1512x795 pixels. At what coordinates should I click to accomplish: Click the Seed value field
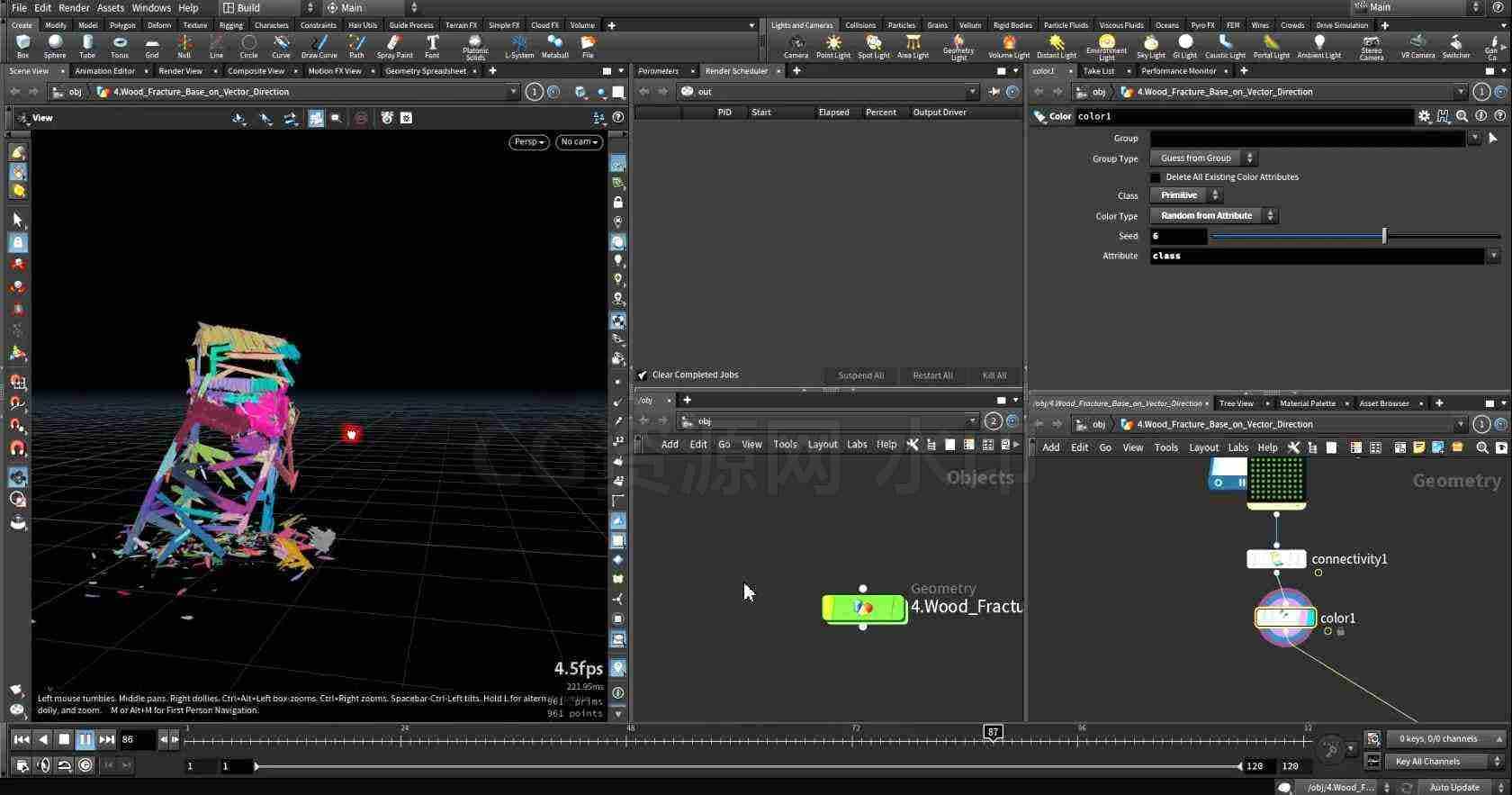(x=1178, y=236)
